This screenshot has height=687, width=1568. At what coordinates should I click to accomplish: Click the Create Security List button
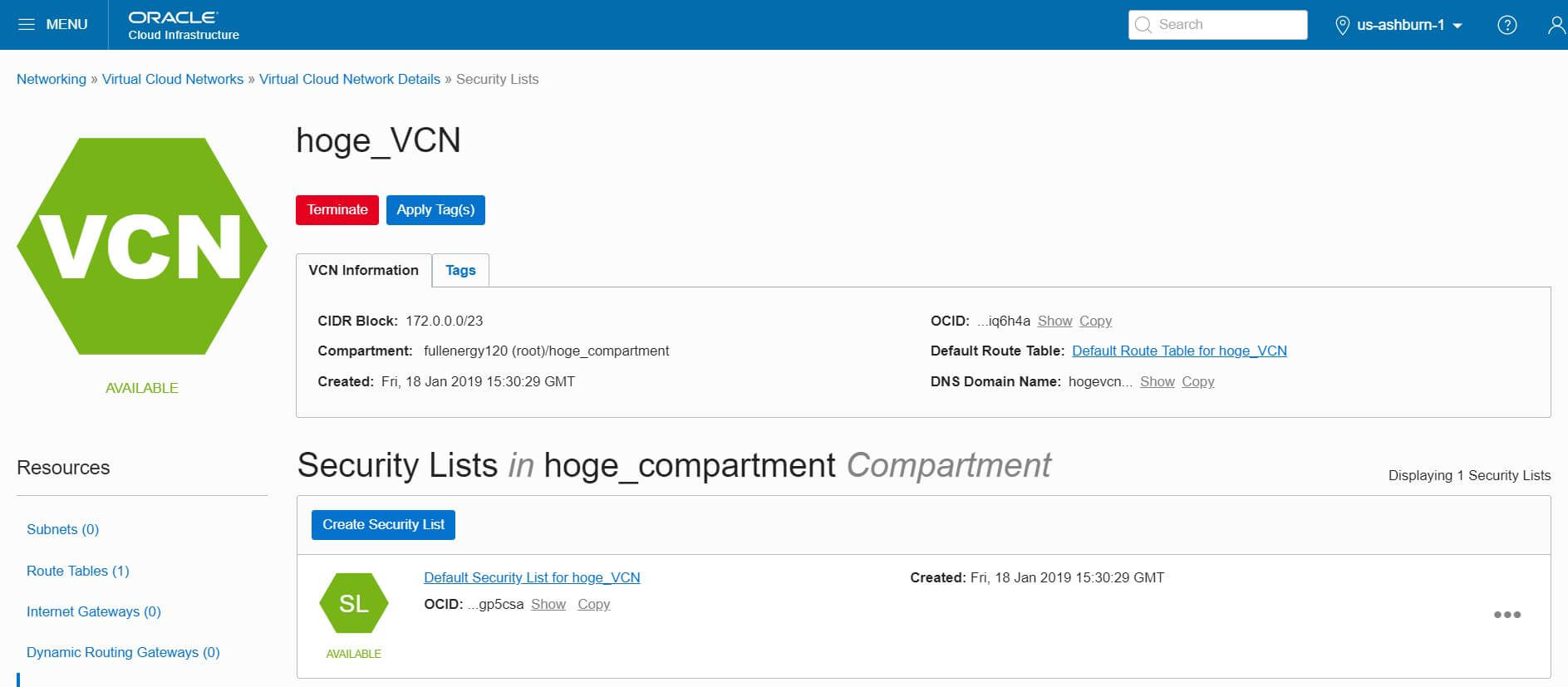point(383,525)
